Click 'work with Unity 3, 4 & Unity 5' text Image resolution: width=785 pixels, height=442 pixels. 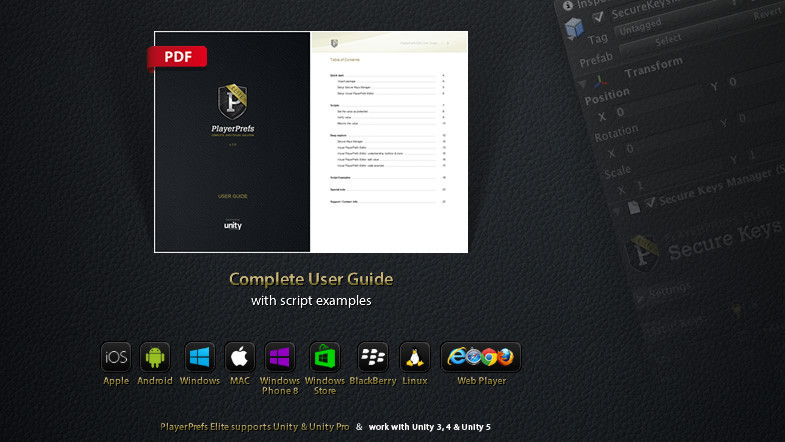tap(430, 427)
